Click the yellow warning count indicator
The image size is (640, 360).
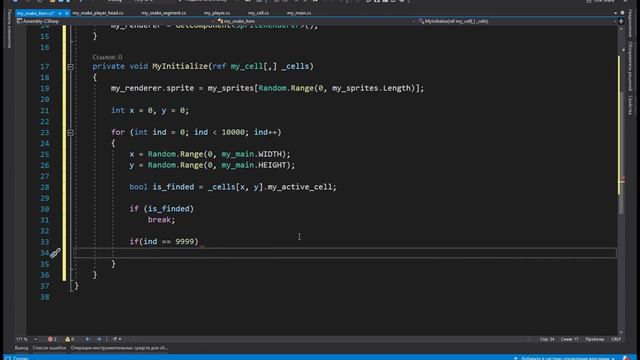tap(69, 339)
